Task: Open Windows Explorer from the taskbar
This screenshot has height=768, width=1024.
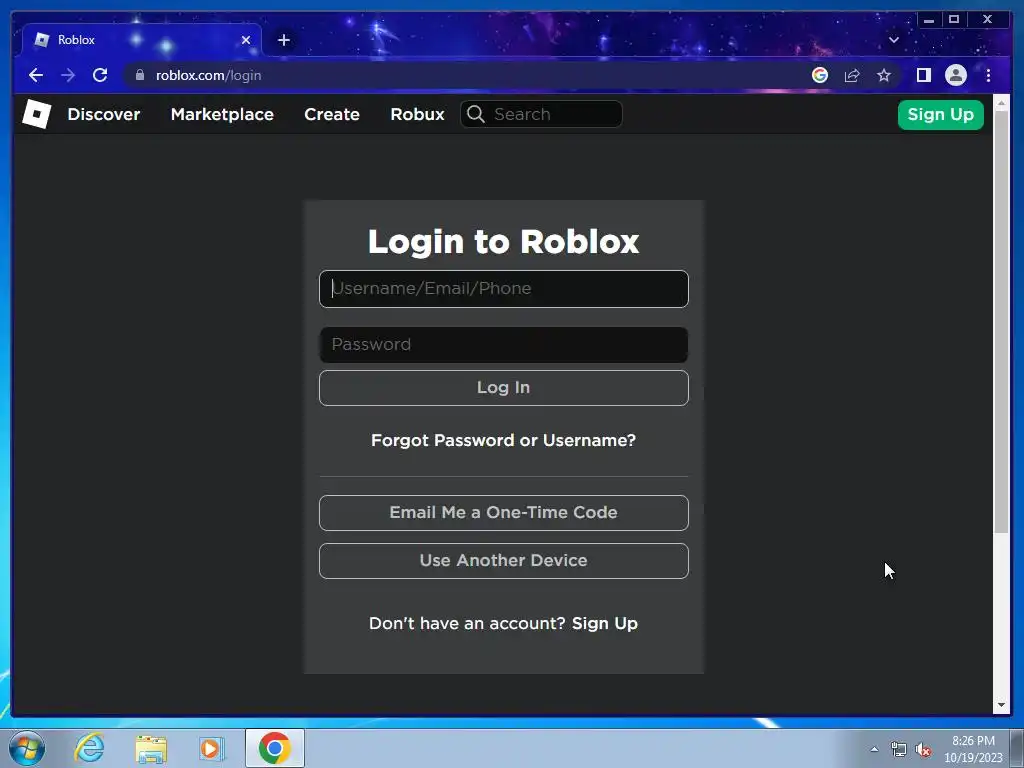Action: point(151,749)
